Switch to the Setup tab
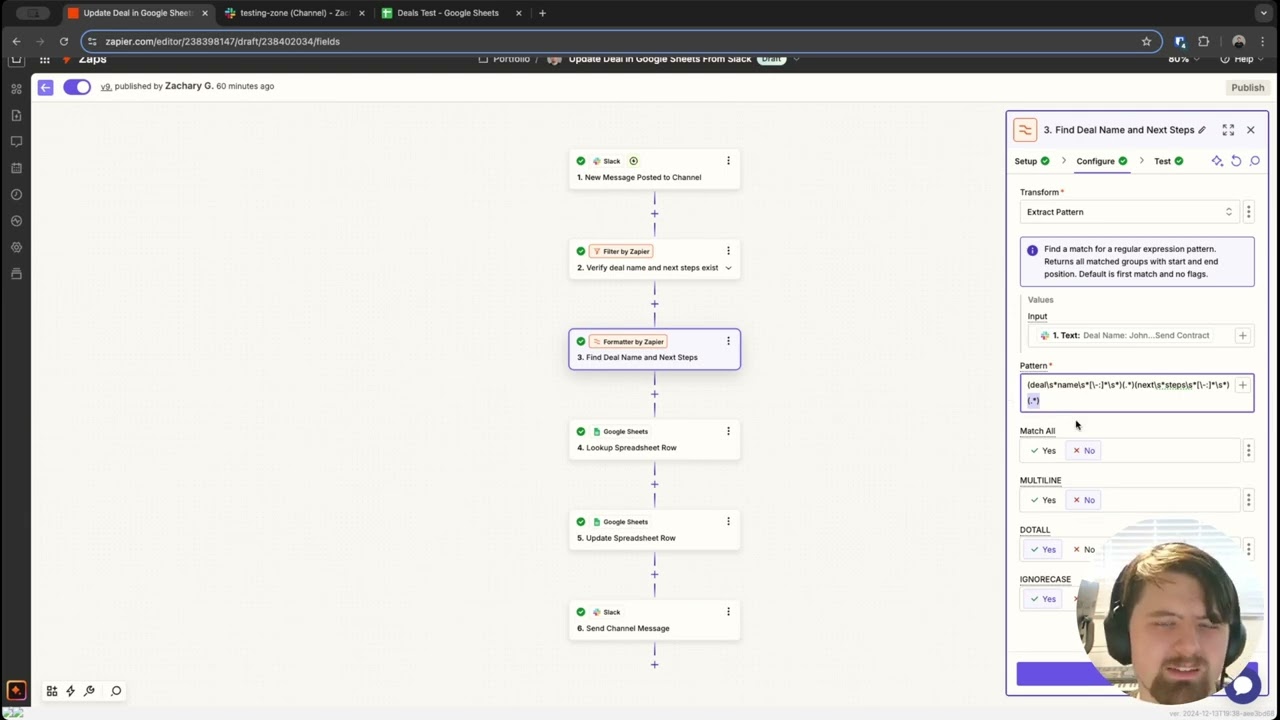The height and width of the screenshot is (720, 1280). [x=1032, y=161]
